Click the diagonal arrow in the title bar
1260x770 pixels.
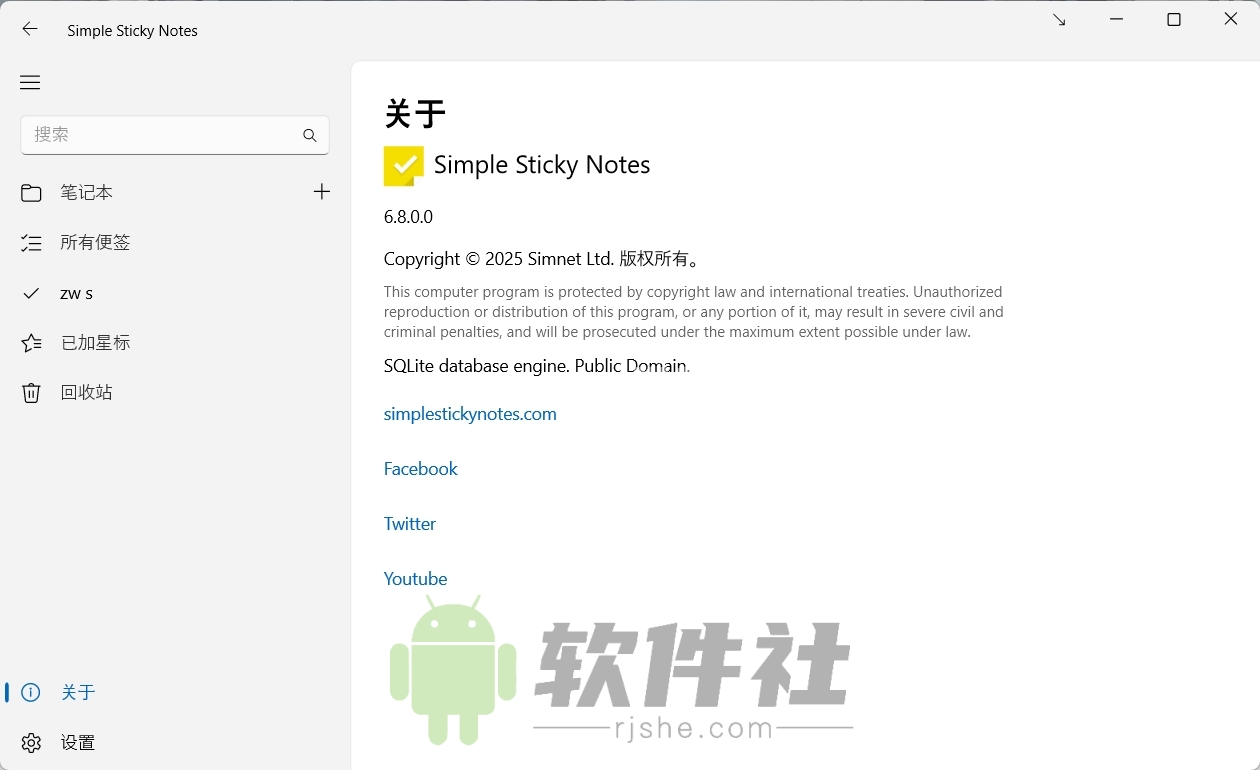point(1058,18)
